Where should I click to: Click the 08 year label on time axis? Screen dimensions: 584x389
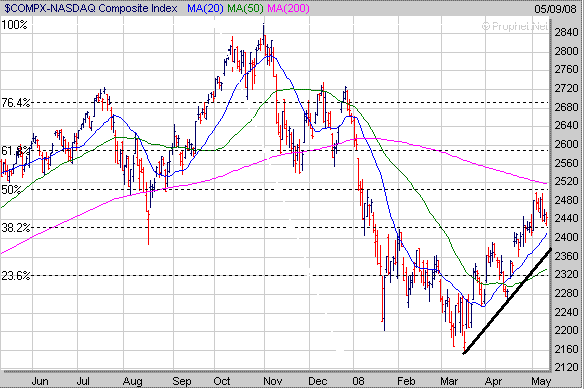click(358, 382)
